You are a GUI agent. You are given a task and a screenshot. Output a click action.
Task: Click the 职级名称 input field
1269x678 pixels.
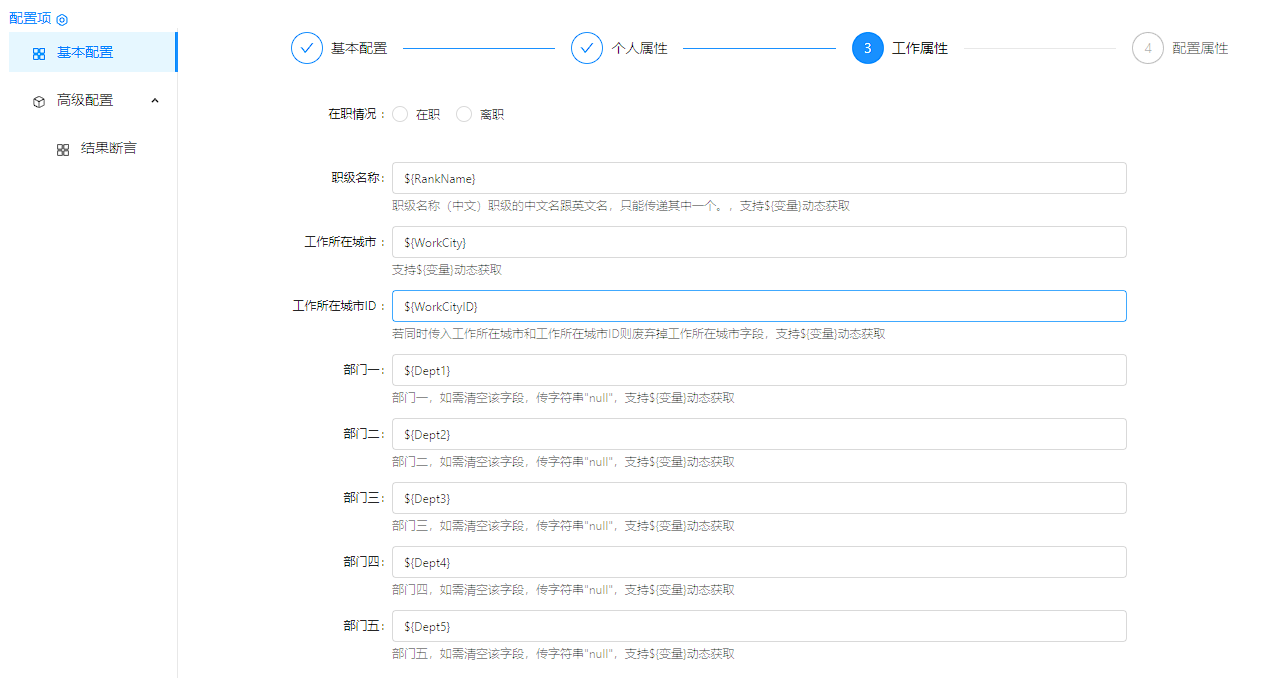tap(759, 178)
